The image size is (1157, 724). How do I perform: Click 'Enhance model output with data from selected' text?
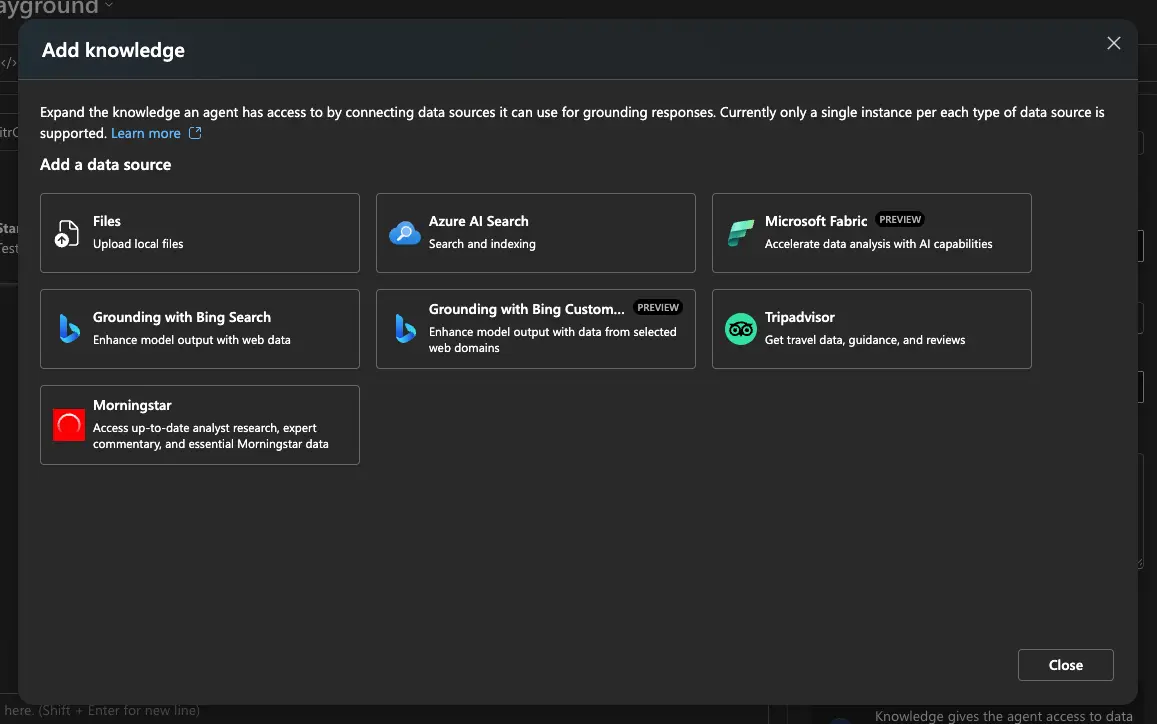[x=553, y=332]
